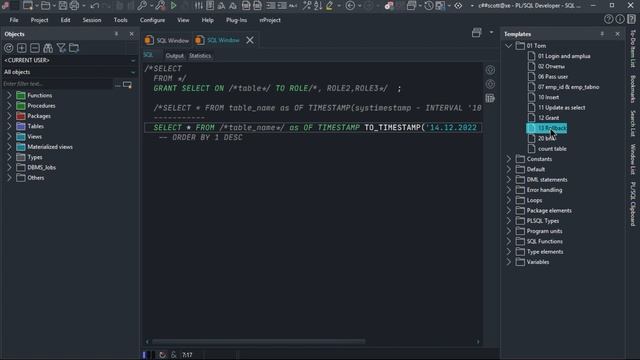
Task: Open the CURRENT USER dropdown
Action: [133, 60]
